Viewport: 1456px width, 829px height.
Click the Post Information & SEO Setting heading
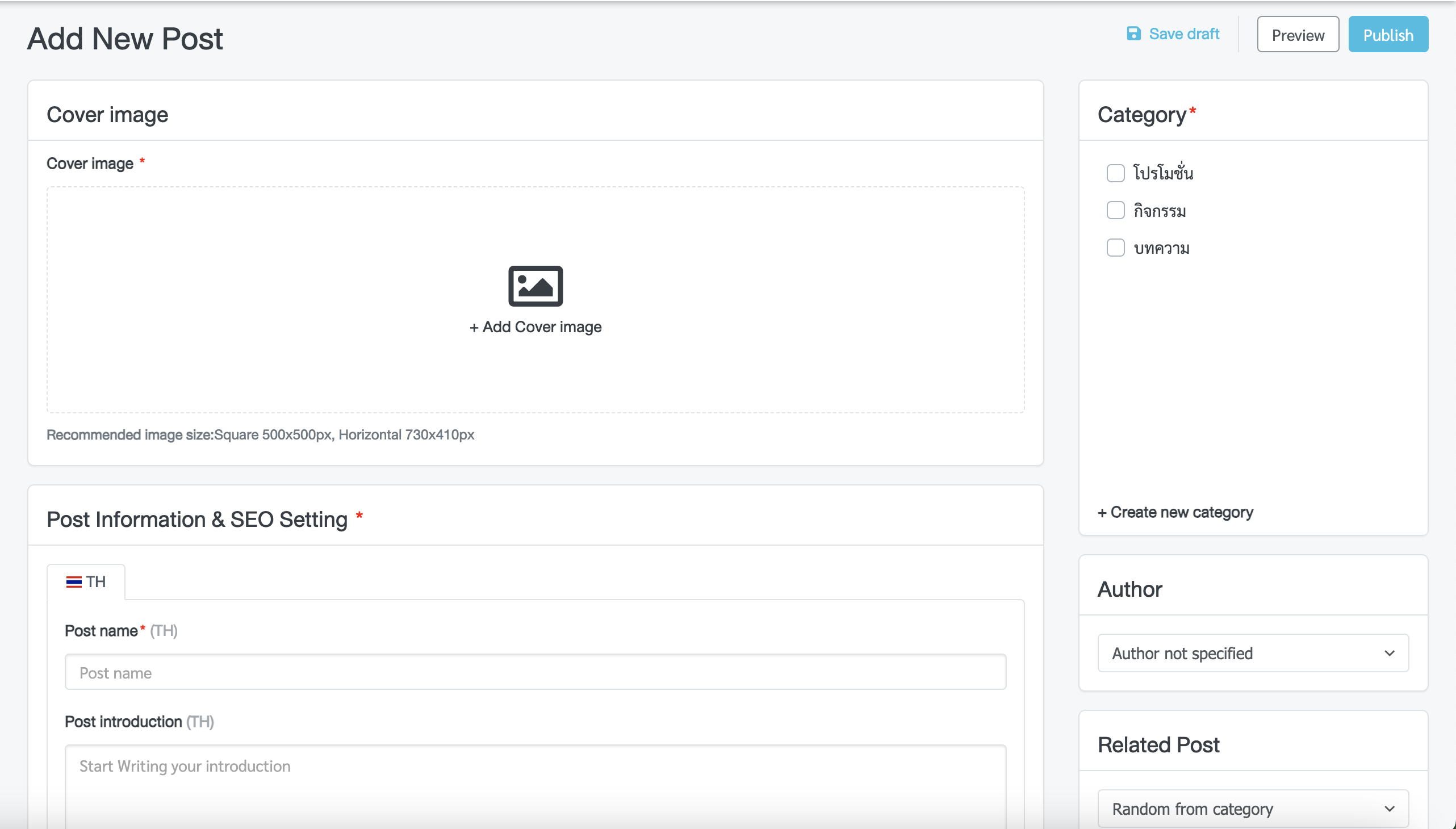tap(197, 520)
